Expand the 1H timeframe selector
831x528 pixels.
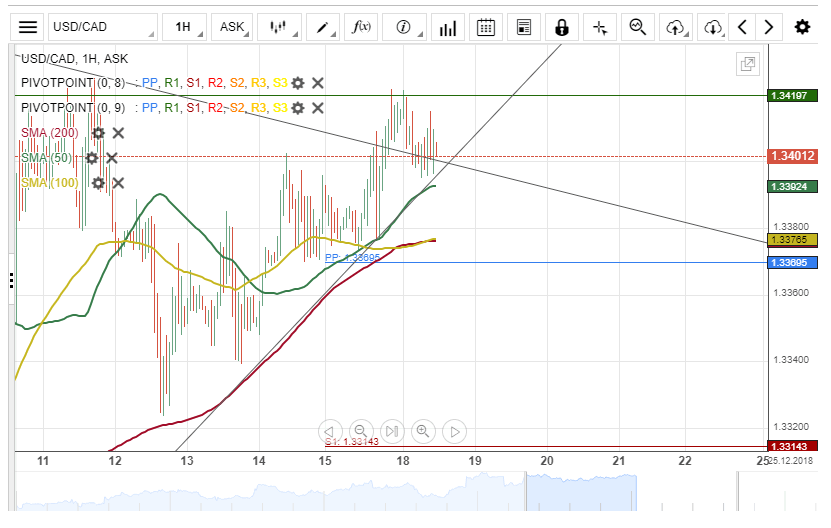185,27
